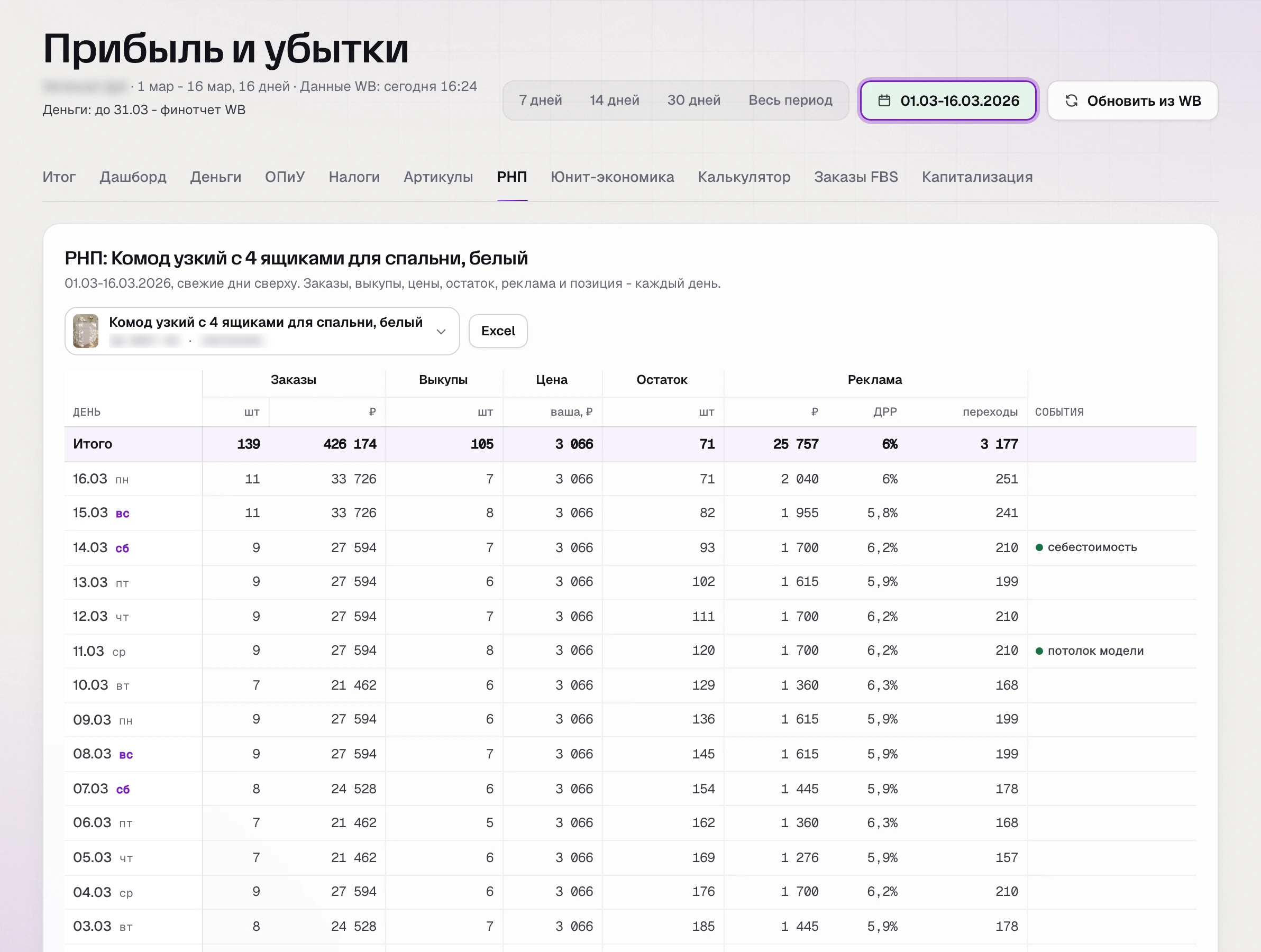Select Весь период range
The height and width of the screenshot is (952, 1261).
pos(790,100)
